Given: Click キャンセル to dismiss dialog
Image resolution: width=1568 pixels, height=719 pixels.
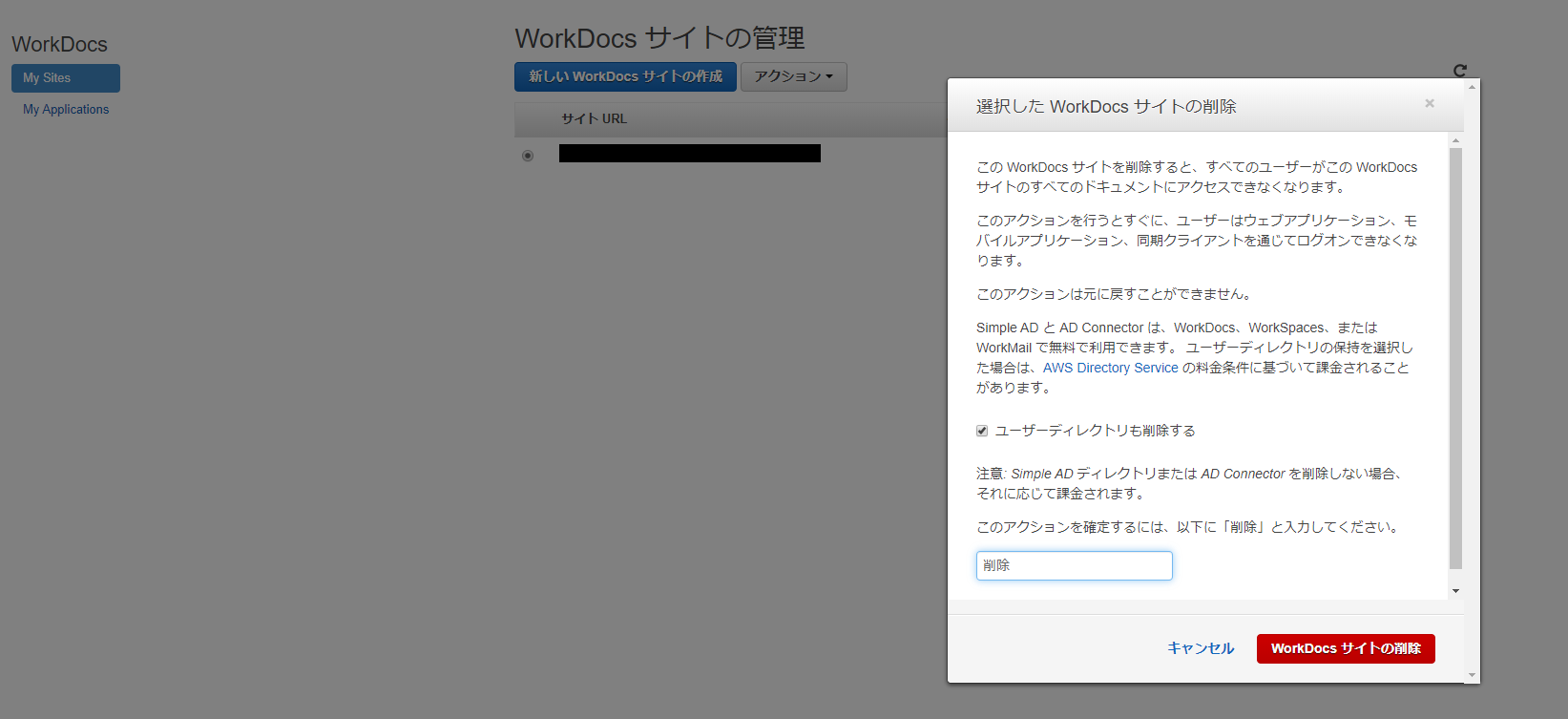Looking at the screenshot, I should tap(1201, 648).
